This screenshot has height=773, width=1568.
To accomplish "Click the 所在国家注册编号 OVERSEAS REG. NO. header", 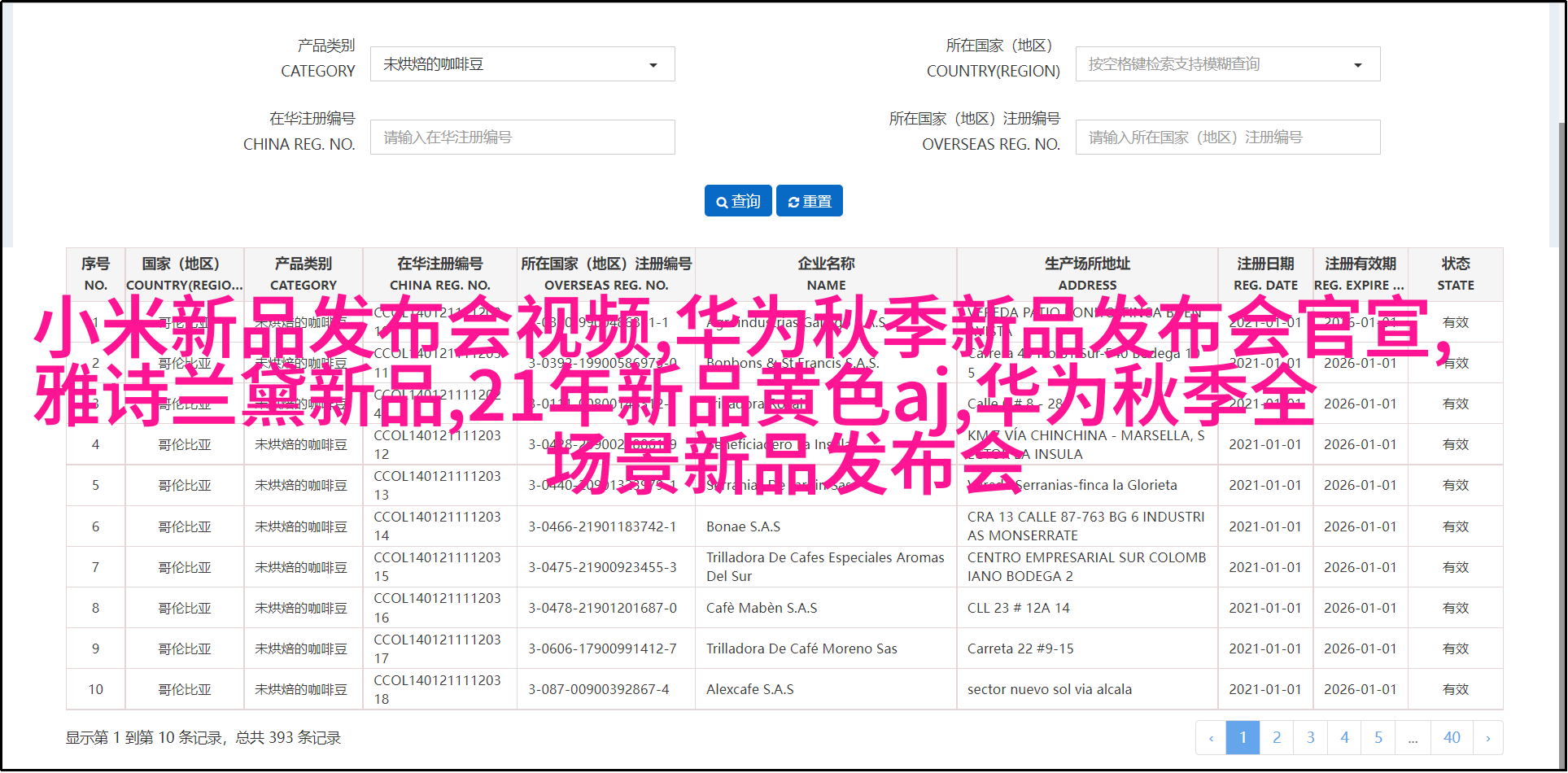I will (606, 274).
